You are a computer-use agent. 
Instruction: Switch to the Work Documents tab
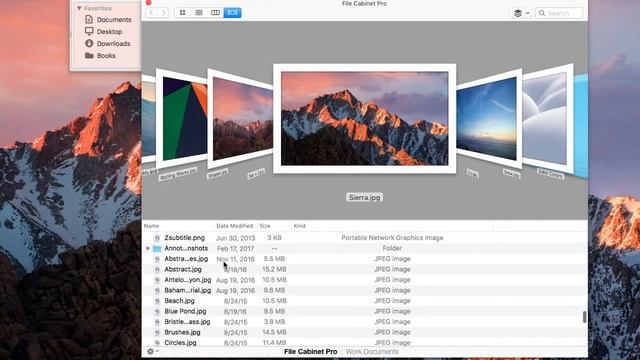[372, 351]
